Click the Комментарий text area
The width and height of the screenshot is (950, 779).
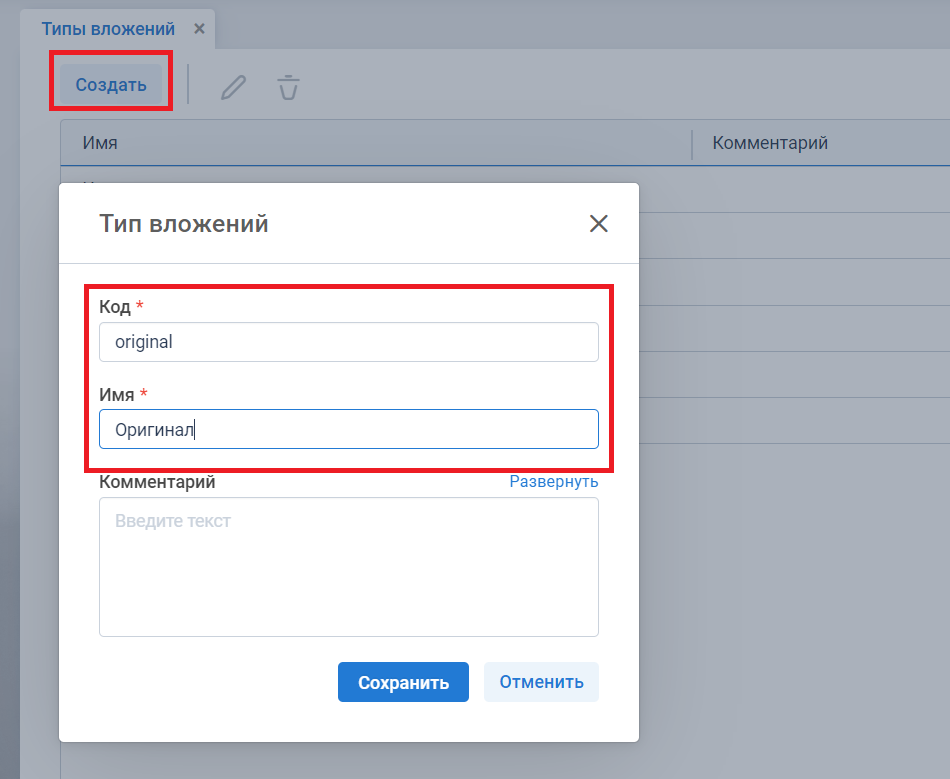349,567
